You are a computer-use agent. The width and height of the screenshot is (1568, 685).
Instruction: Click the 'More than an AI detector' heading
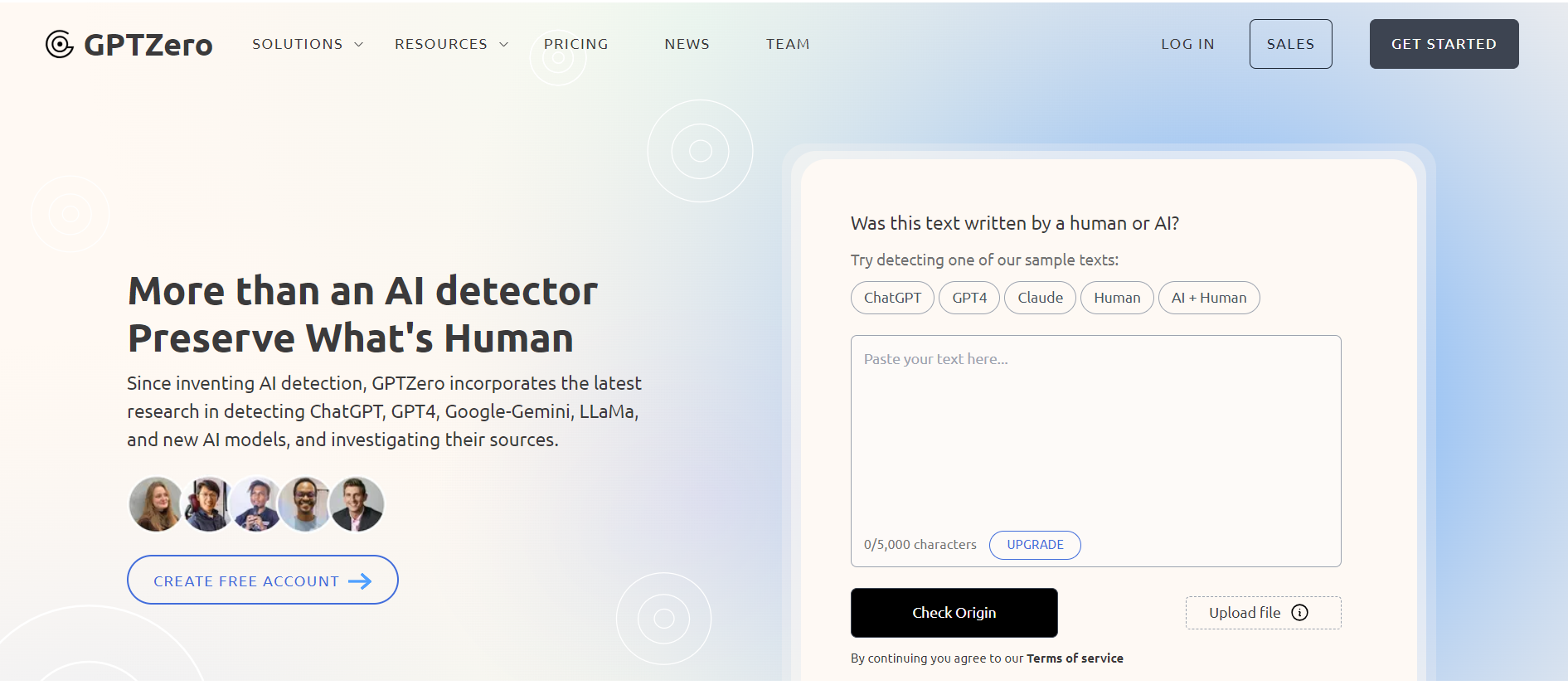[x=362, y=291]
